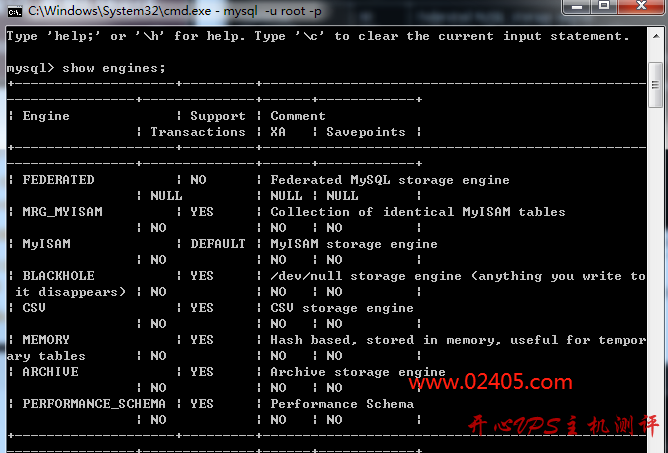Image resolution: width=668 pixels, height=453 pixels.
Task: Click the 'ARCHIVE' engine name
Action: 50,372
